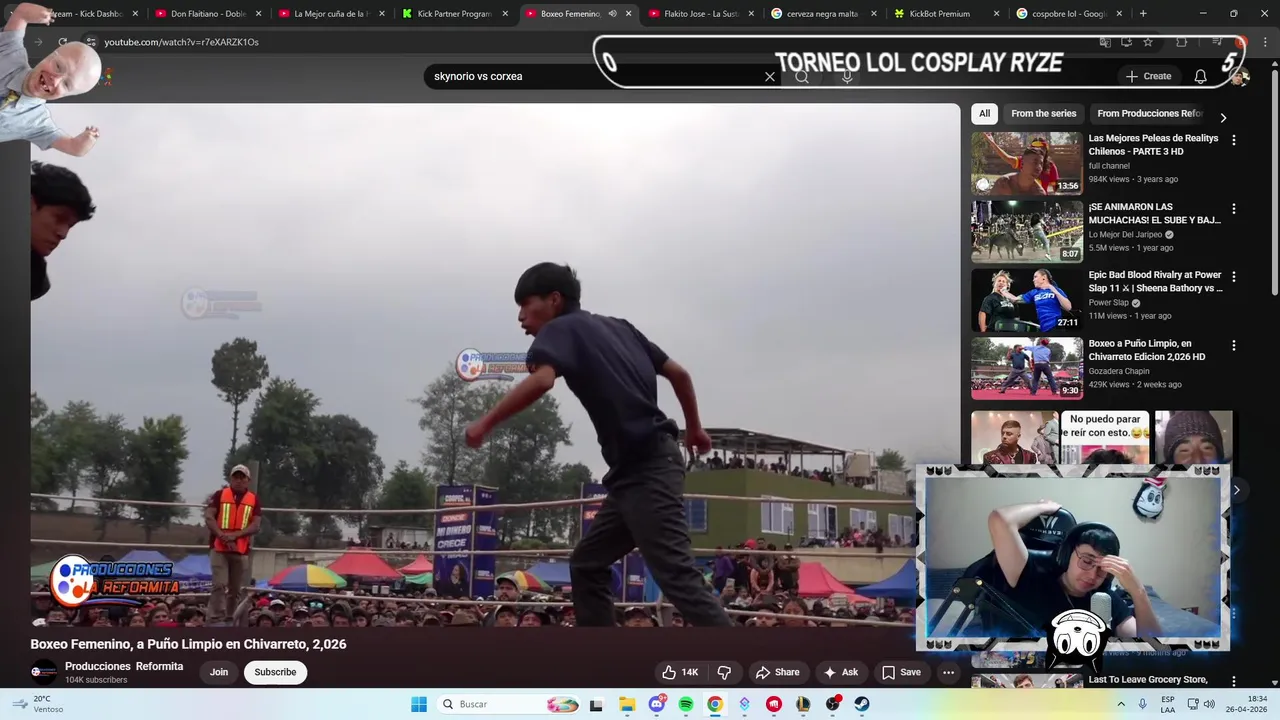The height and width of the screenshot is (720, 1280).
Task: Run search with the magnifier icon
Action: (802, 76)
